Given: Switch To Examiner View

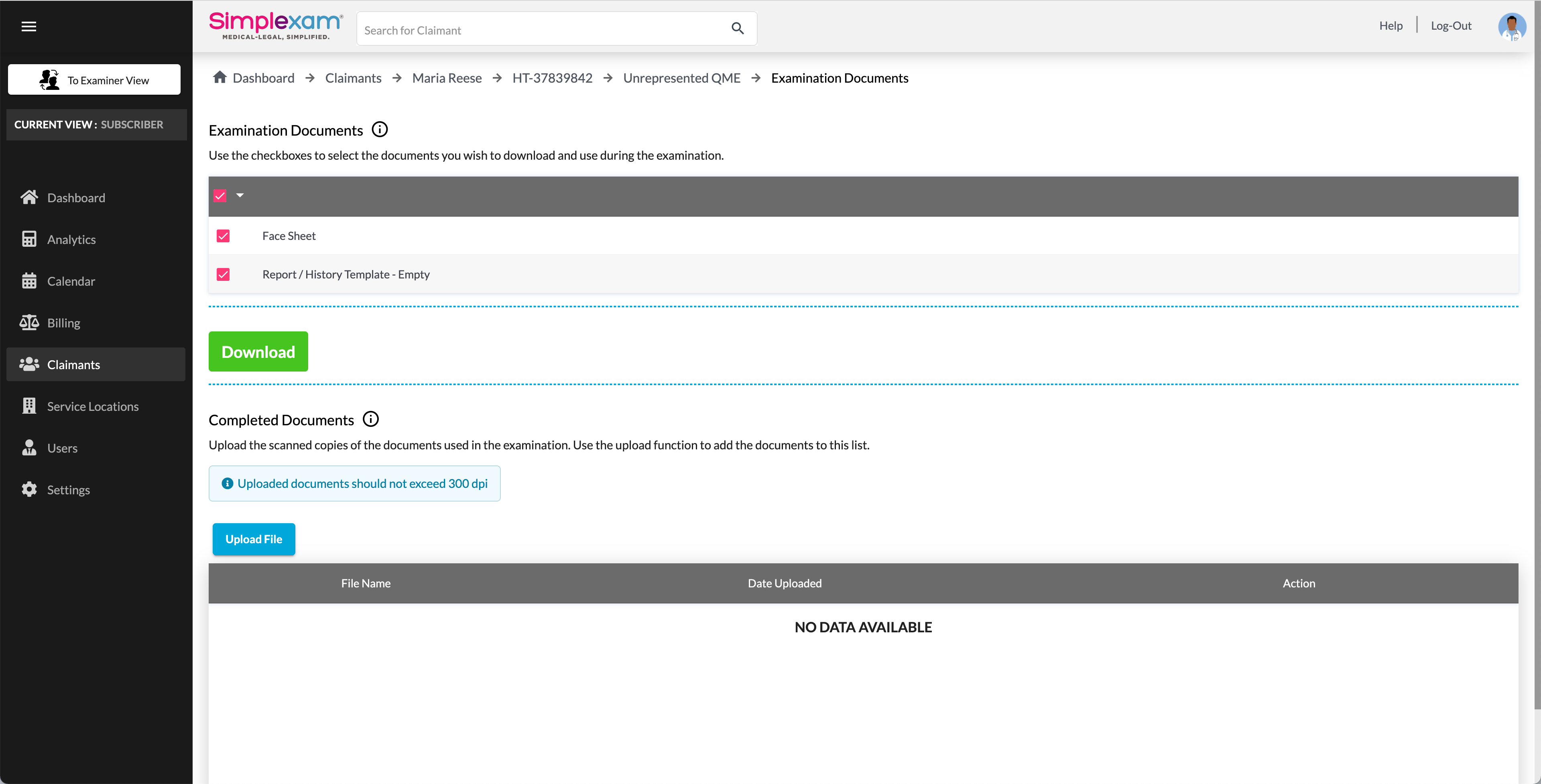Looking at the screenshot, I should [94, 79].
